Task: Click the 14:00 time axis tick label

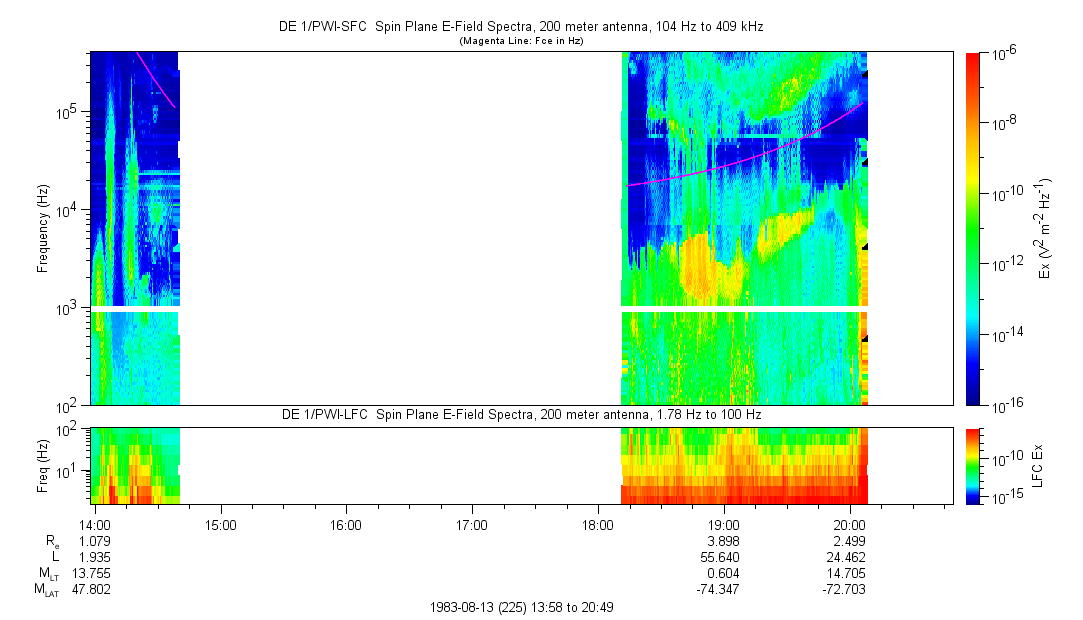Action: [x=94, y=524]
